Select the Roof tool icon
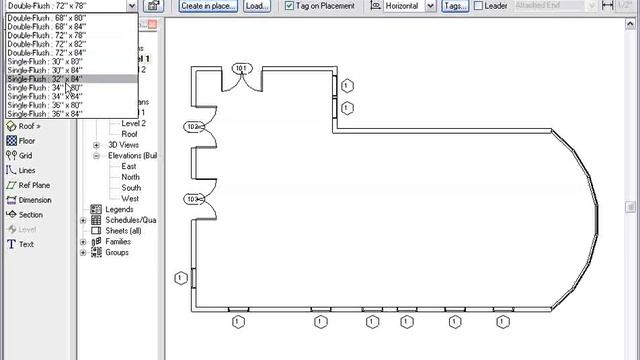 pos(11,126)
